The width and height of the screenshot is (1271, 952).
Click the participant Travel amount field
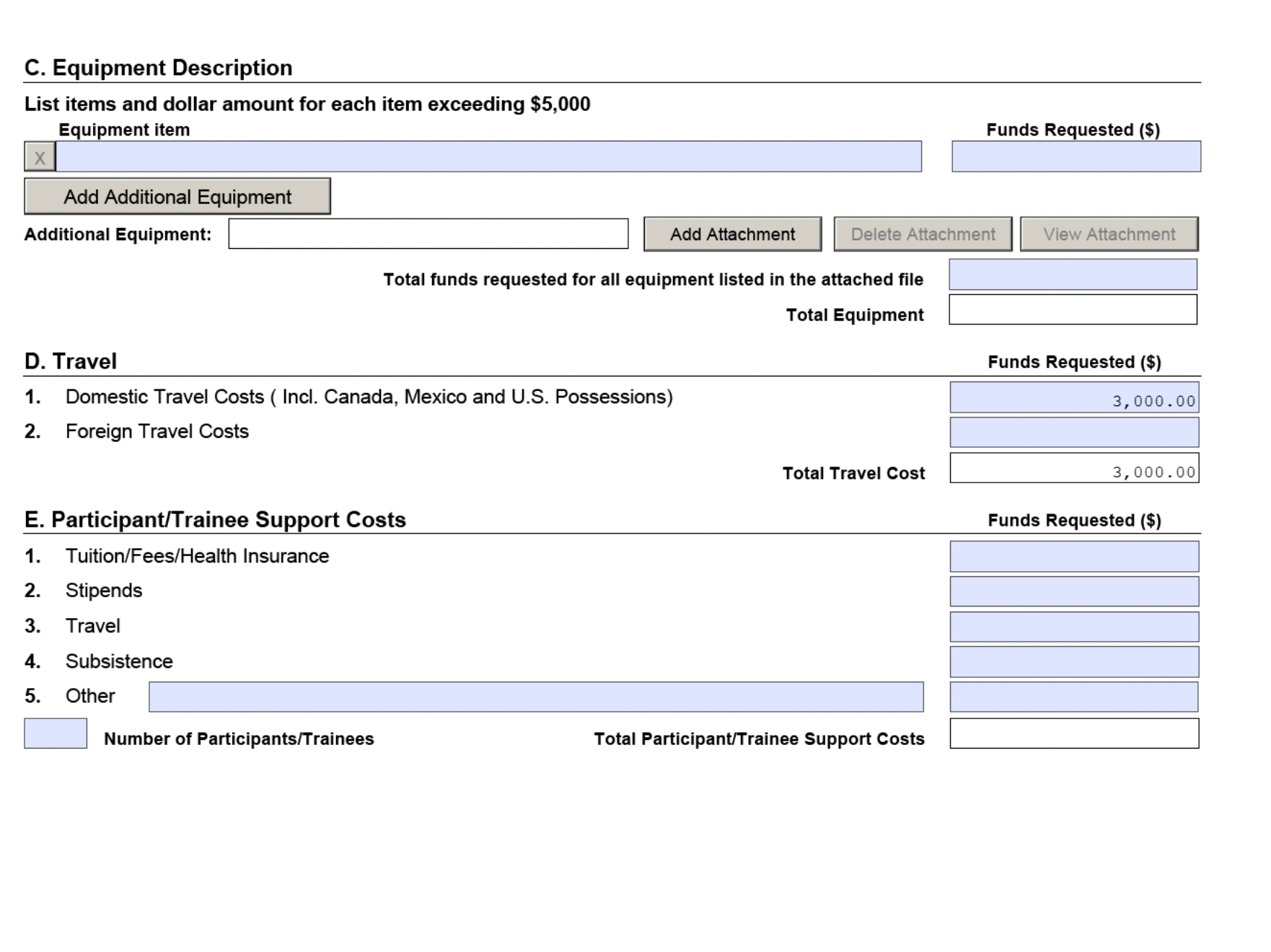1073,627
